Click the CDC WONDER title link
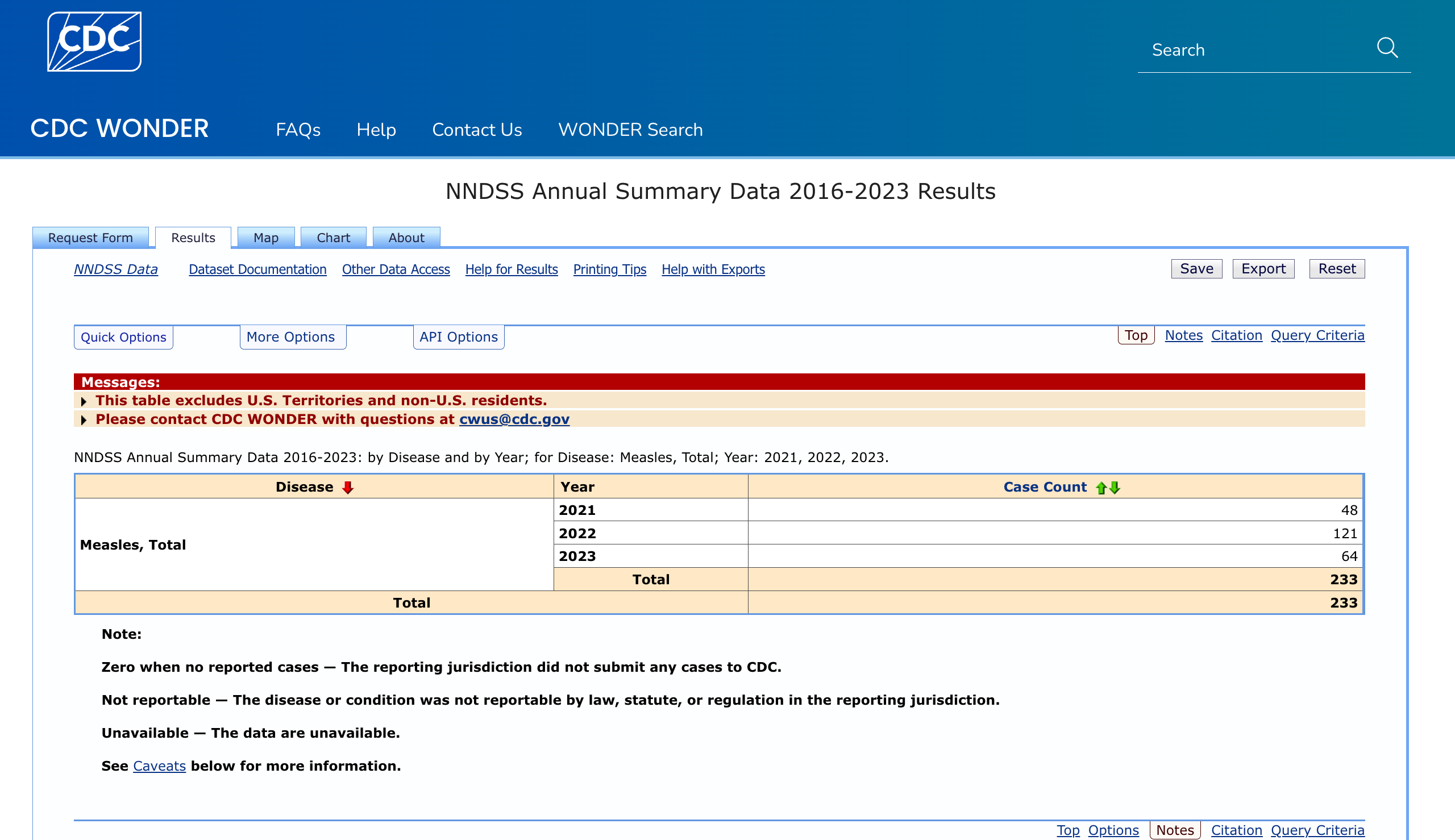Screen dimensions: 1455x840 pyautogui.click(x=119, y=128)
